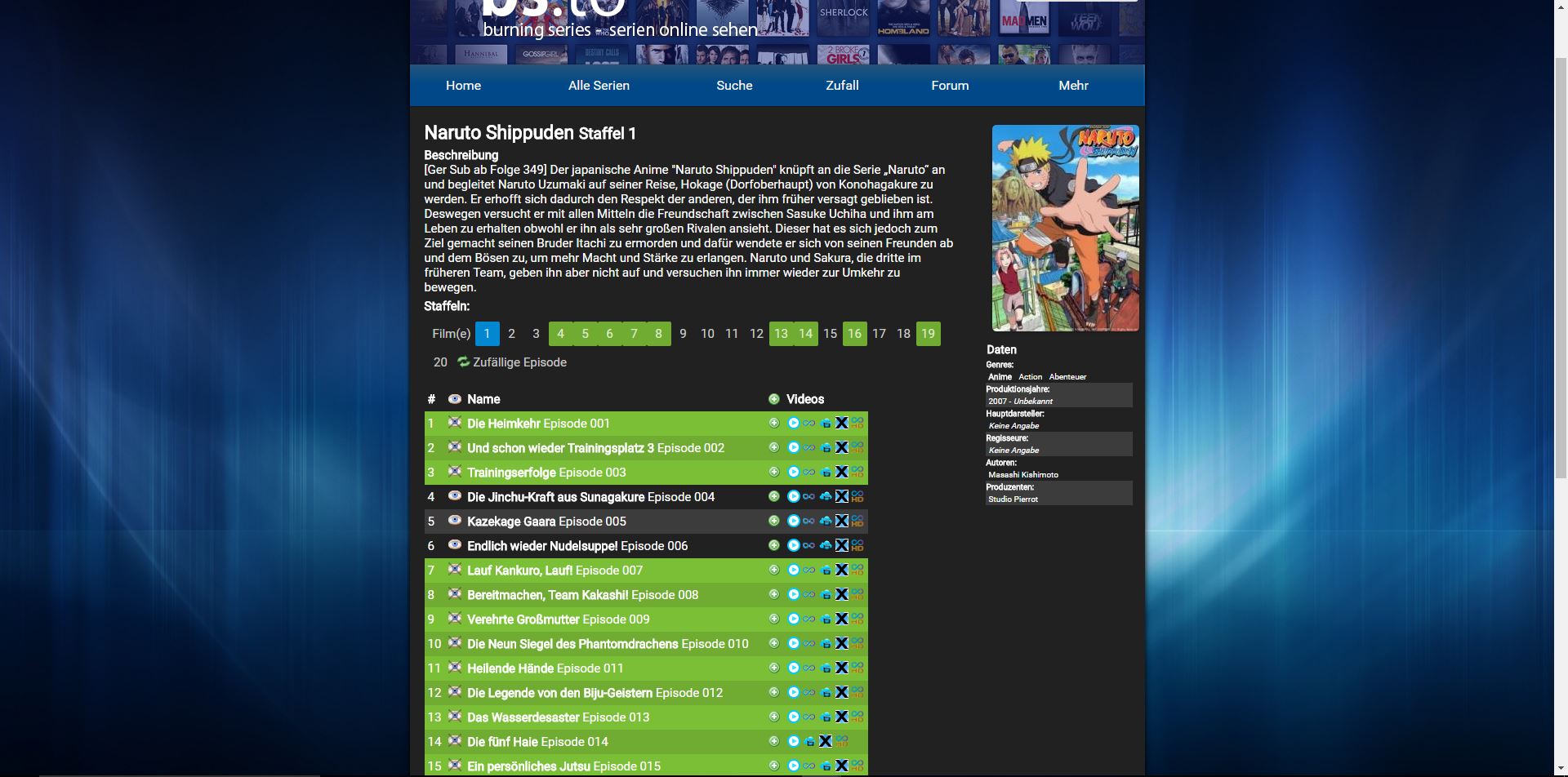Open the plain infinity host for Verehrte Großmutter
The image size is (1568, 777).
pyautogui.click(x=808, y=619)
